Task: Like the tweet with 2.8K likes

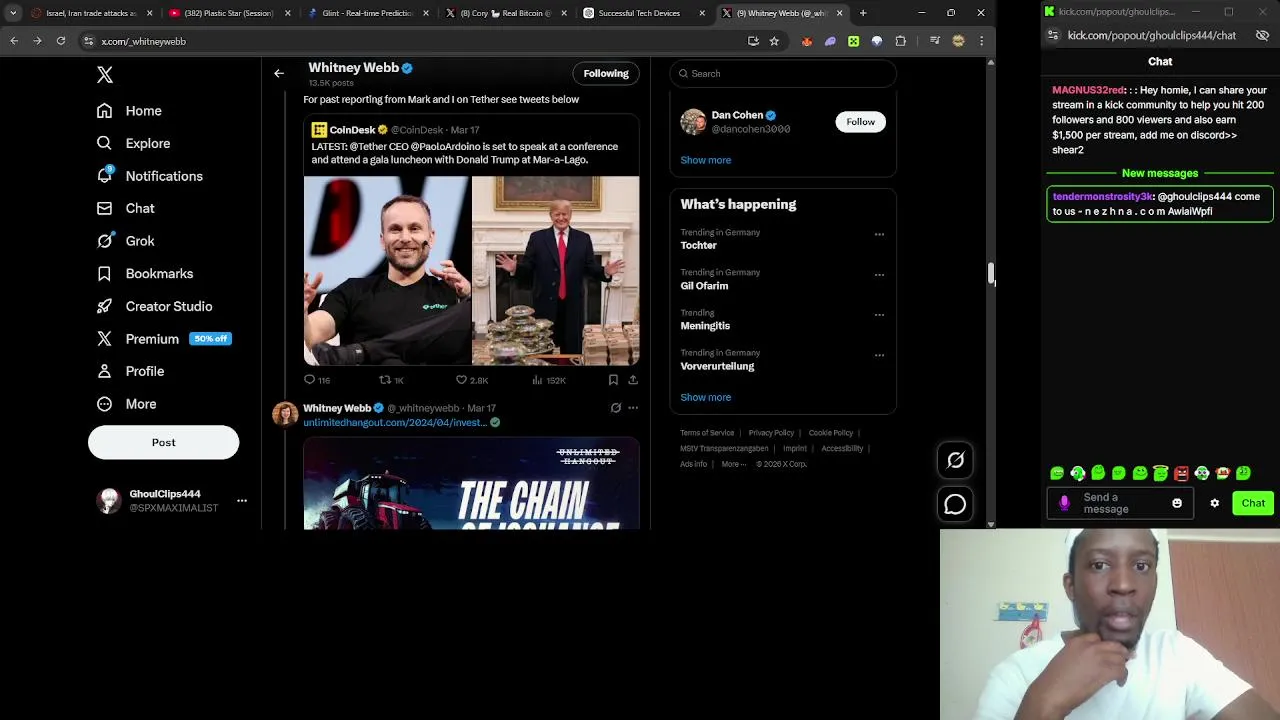Action: click(472, 380)
